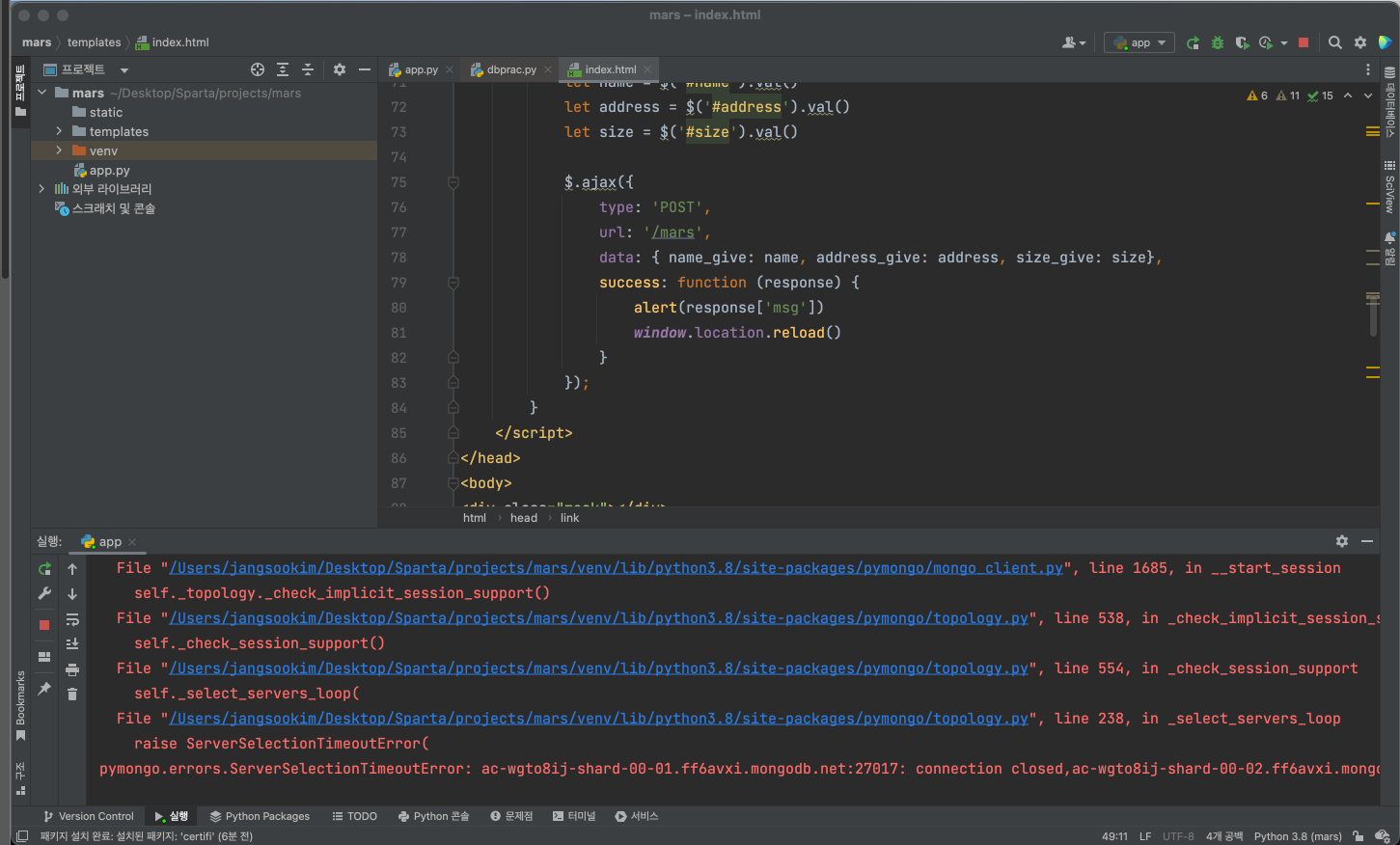The image size is (1400, 845).
Task: Open Run panel settings gear
Action: (x=1342, y=541)
